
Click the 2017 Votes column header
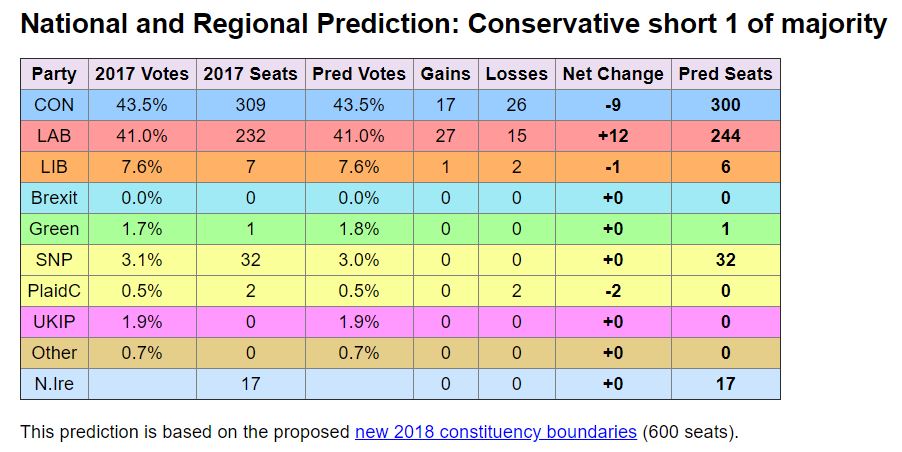point(141,74)
